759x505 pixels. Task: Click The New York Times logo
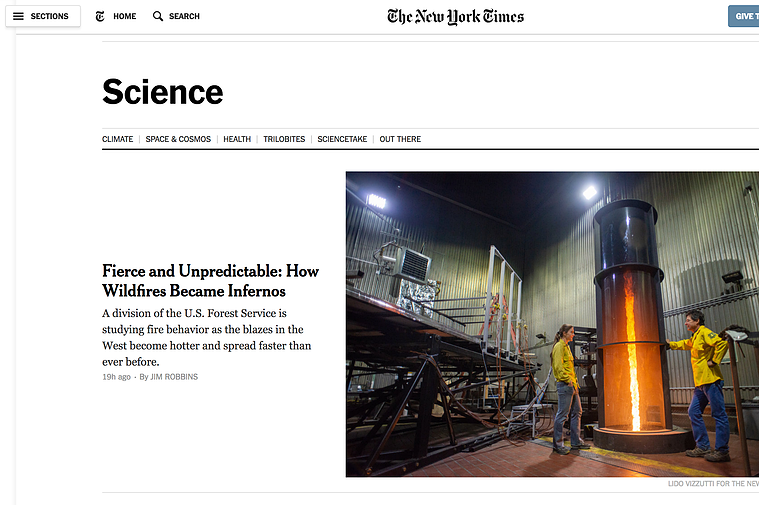pos(455,16)
